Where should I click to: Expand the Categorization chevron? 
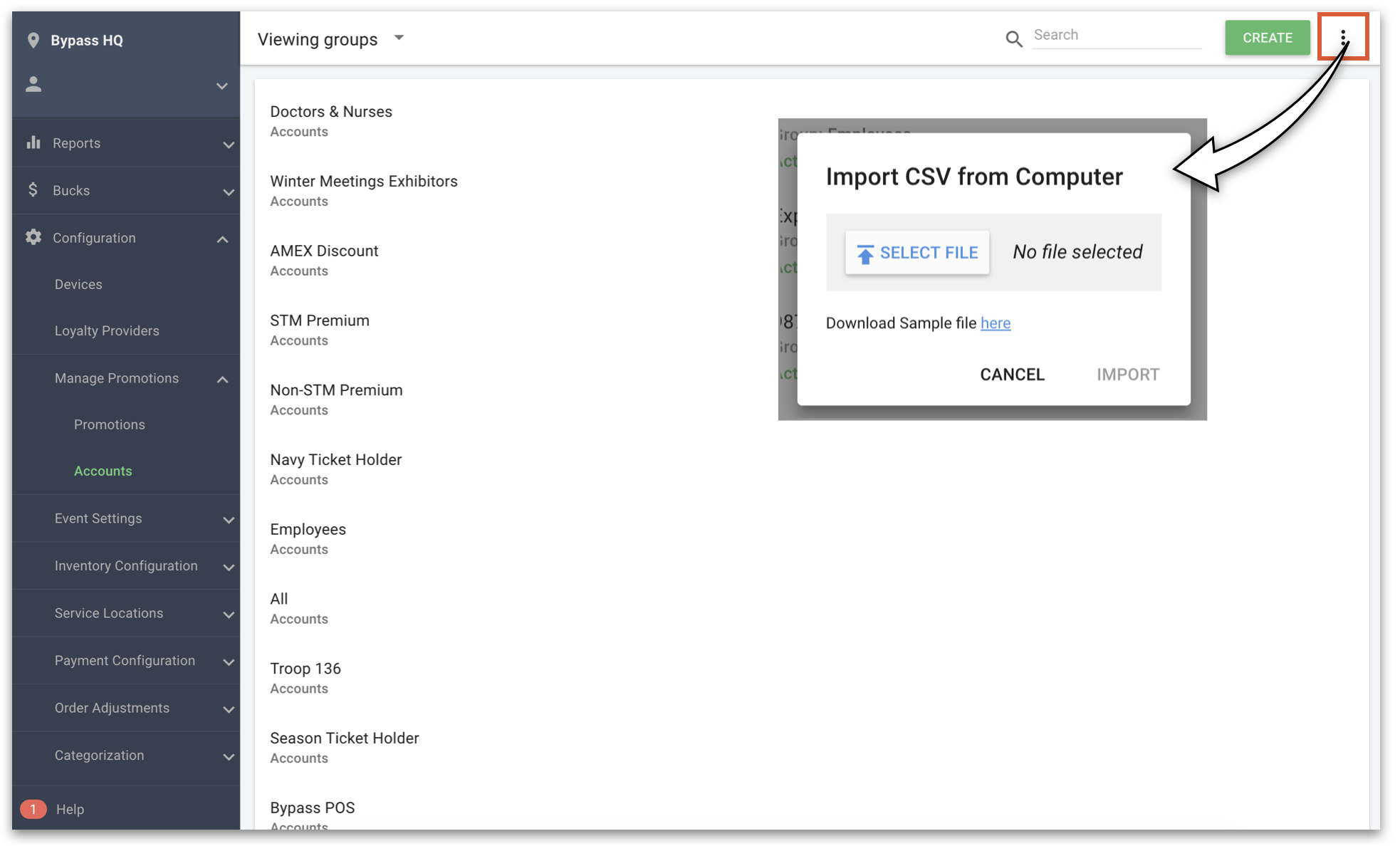229,756
